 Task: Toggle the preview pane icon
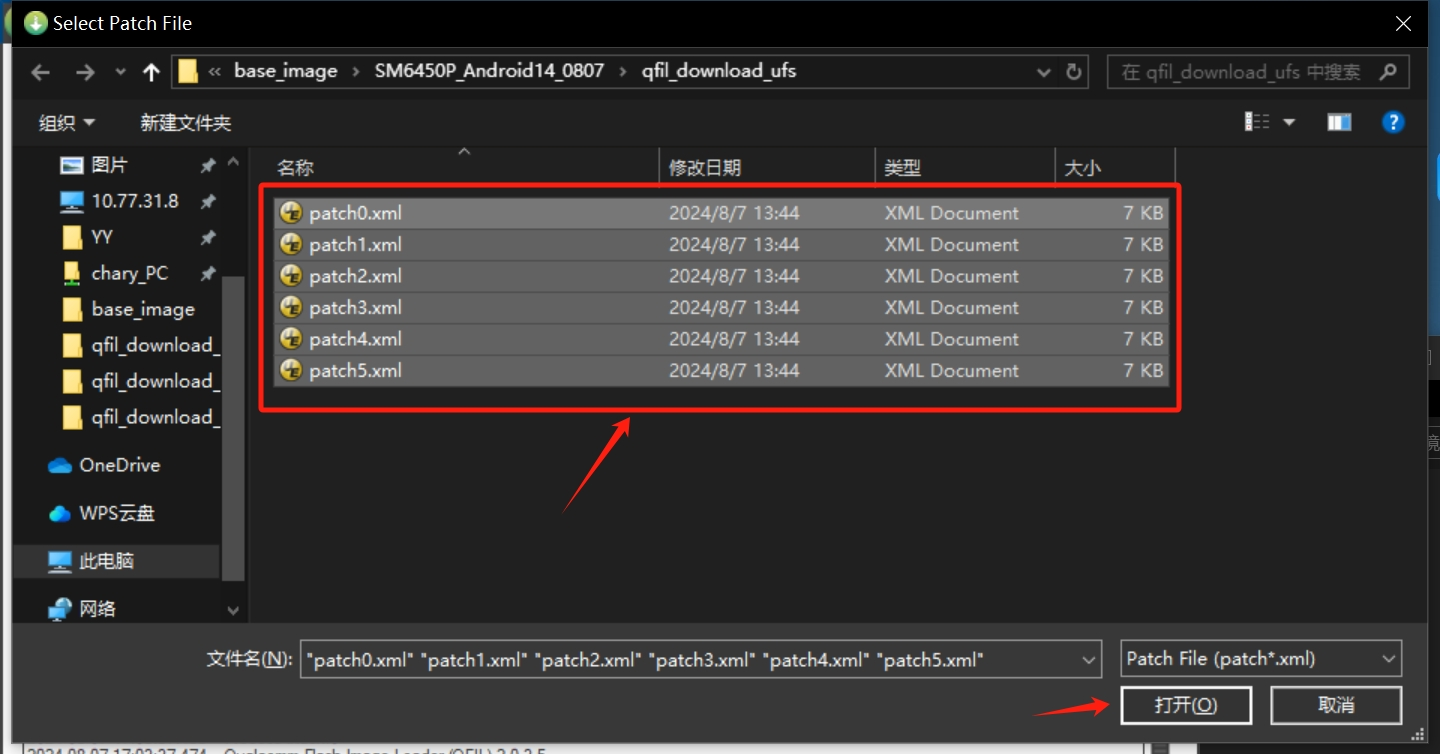pos(1339,122)
